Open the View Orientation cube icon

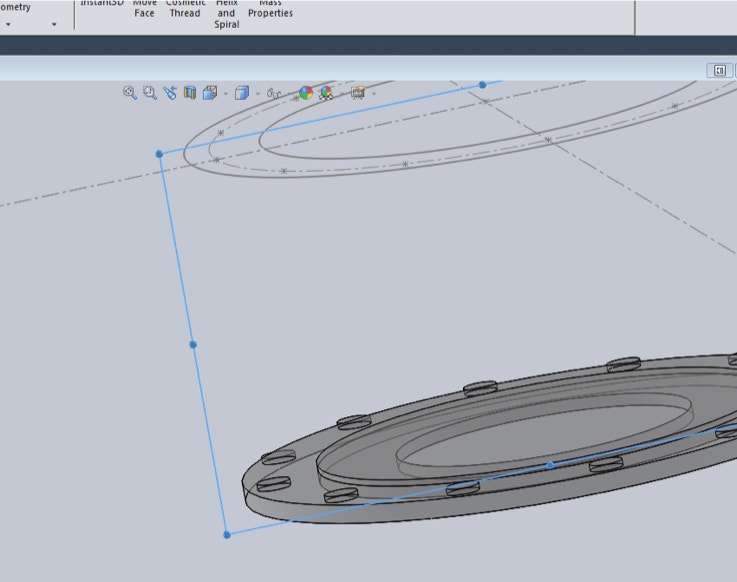[210, 93]
